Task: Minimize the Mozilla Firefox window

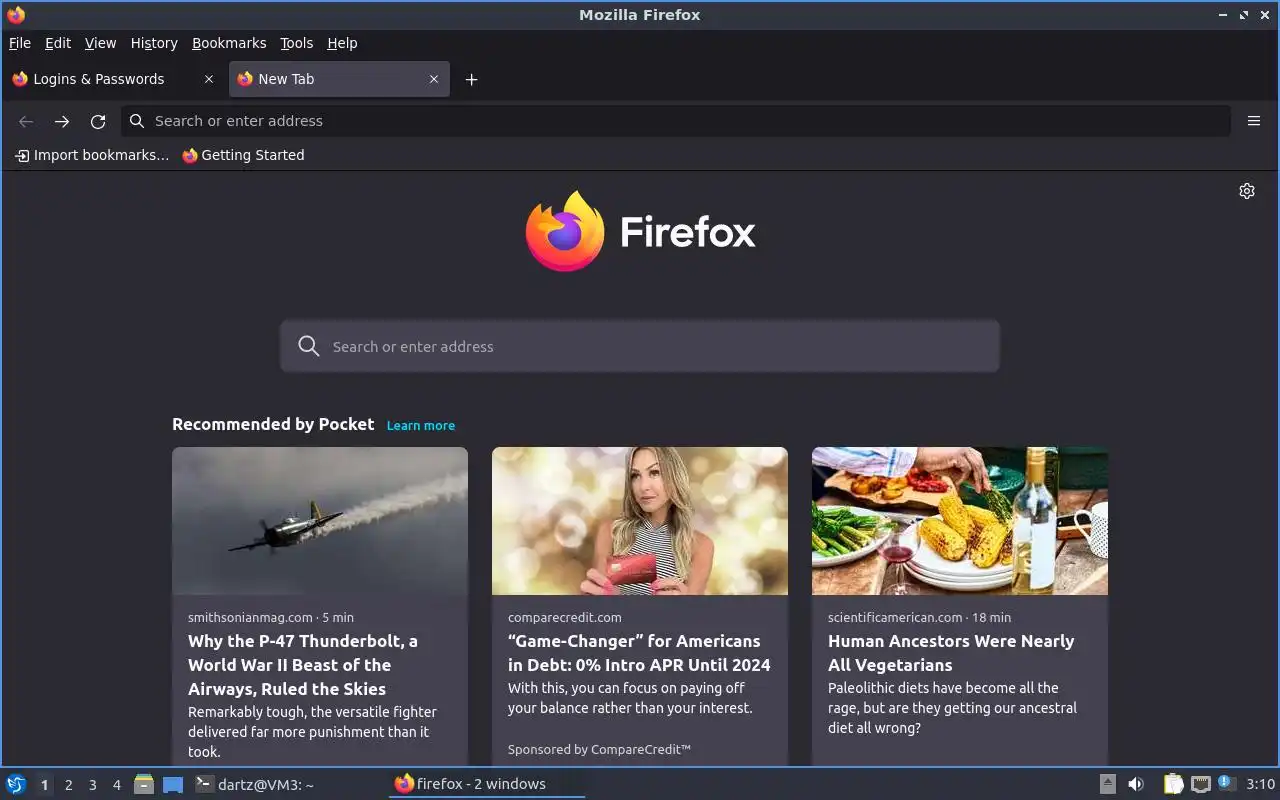Action: (1223, 15)
